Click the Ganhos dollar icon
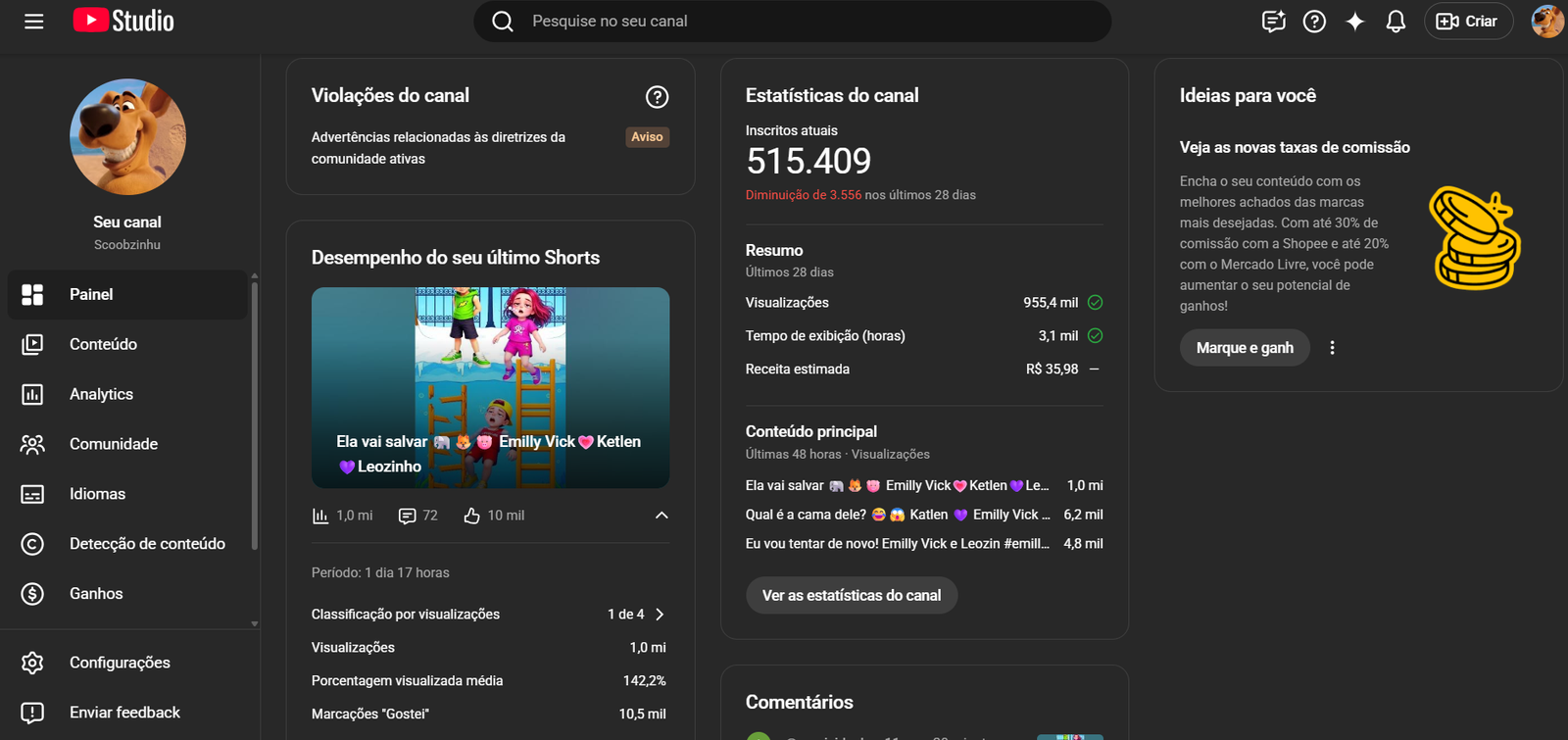The width and height of the screenshot is (1568, 740). point(32,594)
